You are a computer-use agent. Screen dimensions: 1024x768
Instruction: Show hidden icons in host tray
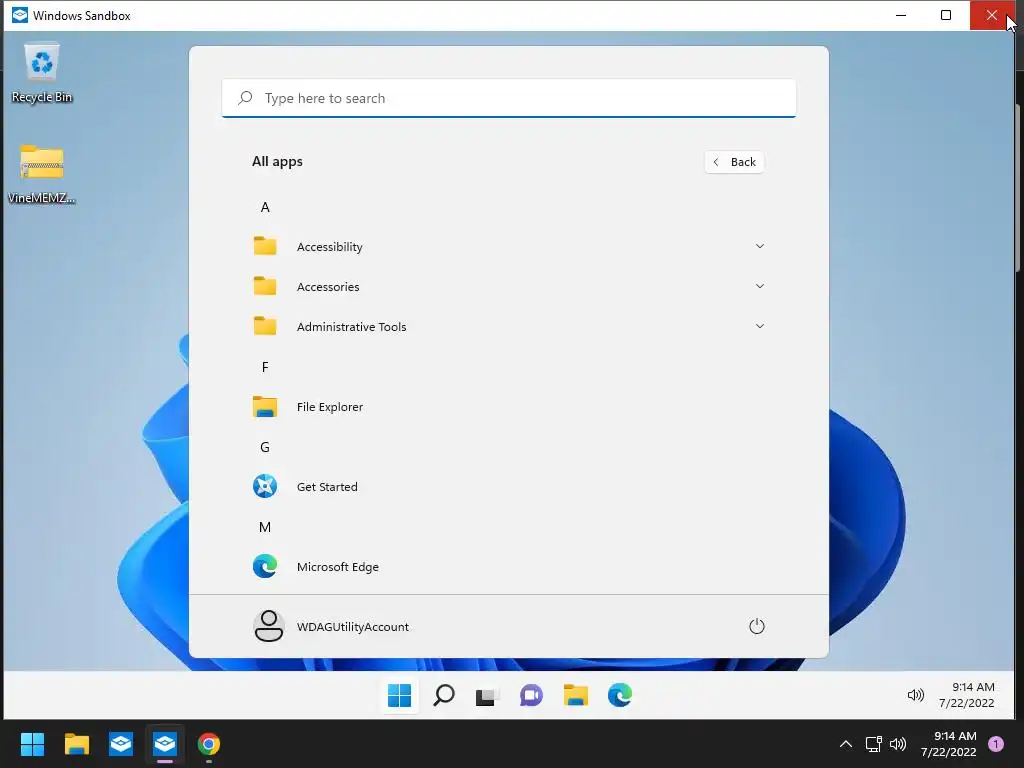845,744
